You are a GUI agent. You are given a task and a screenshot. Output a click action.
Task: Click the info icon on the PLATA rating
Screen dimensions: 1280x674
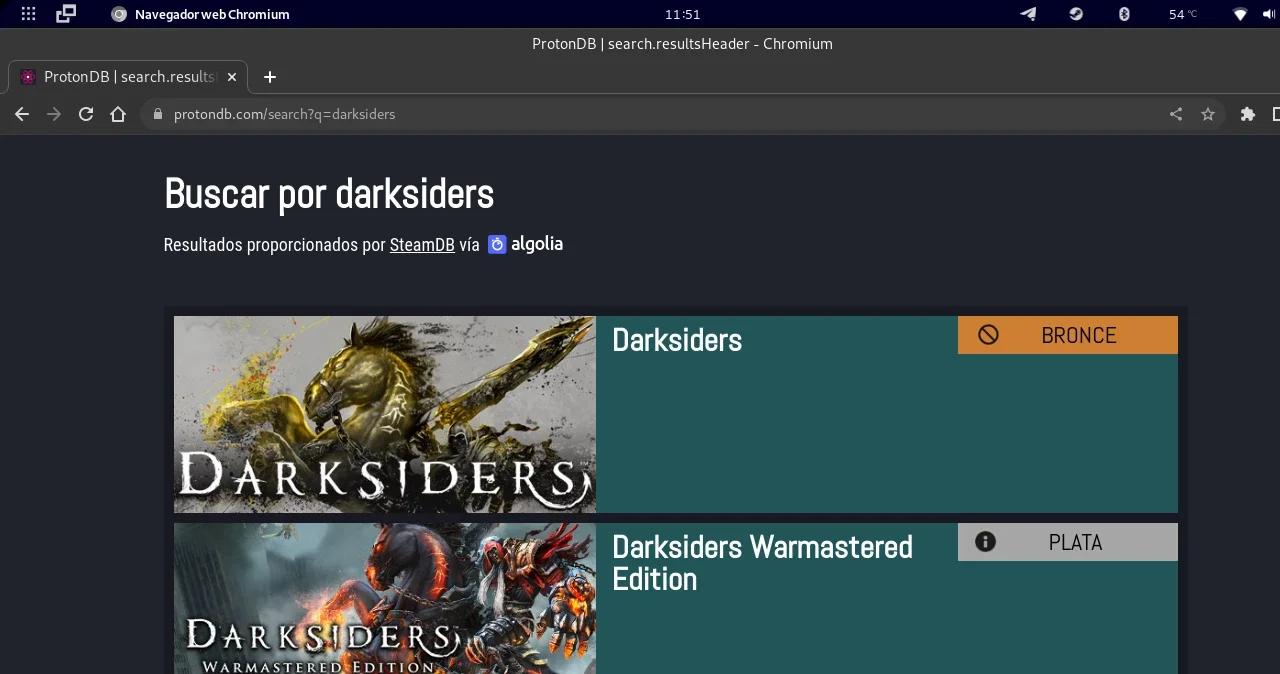[985, 541]
